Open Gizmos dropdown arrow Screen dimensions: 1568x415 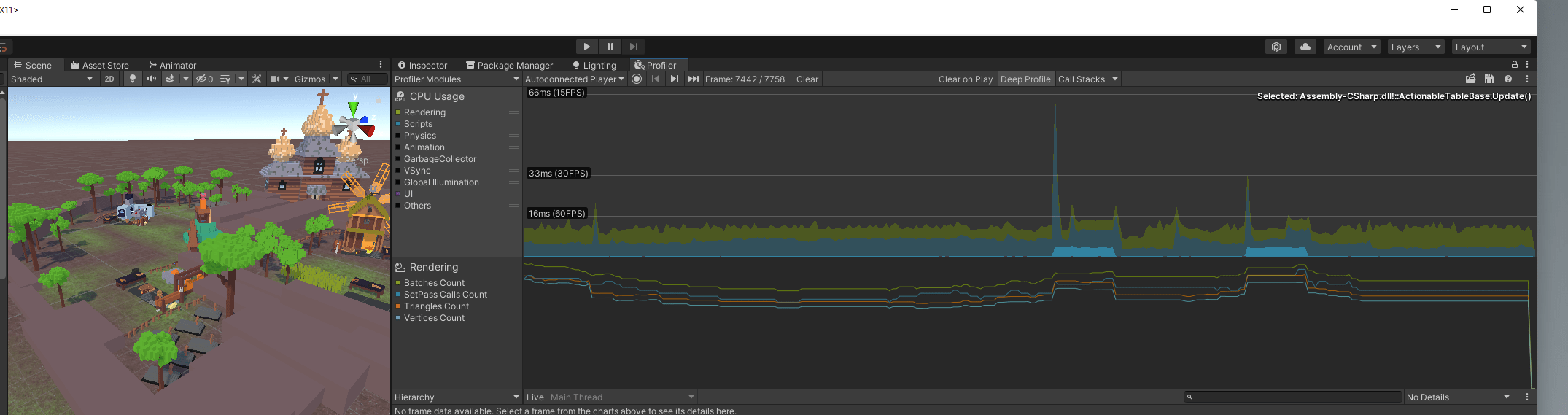(x=335, y=79)
